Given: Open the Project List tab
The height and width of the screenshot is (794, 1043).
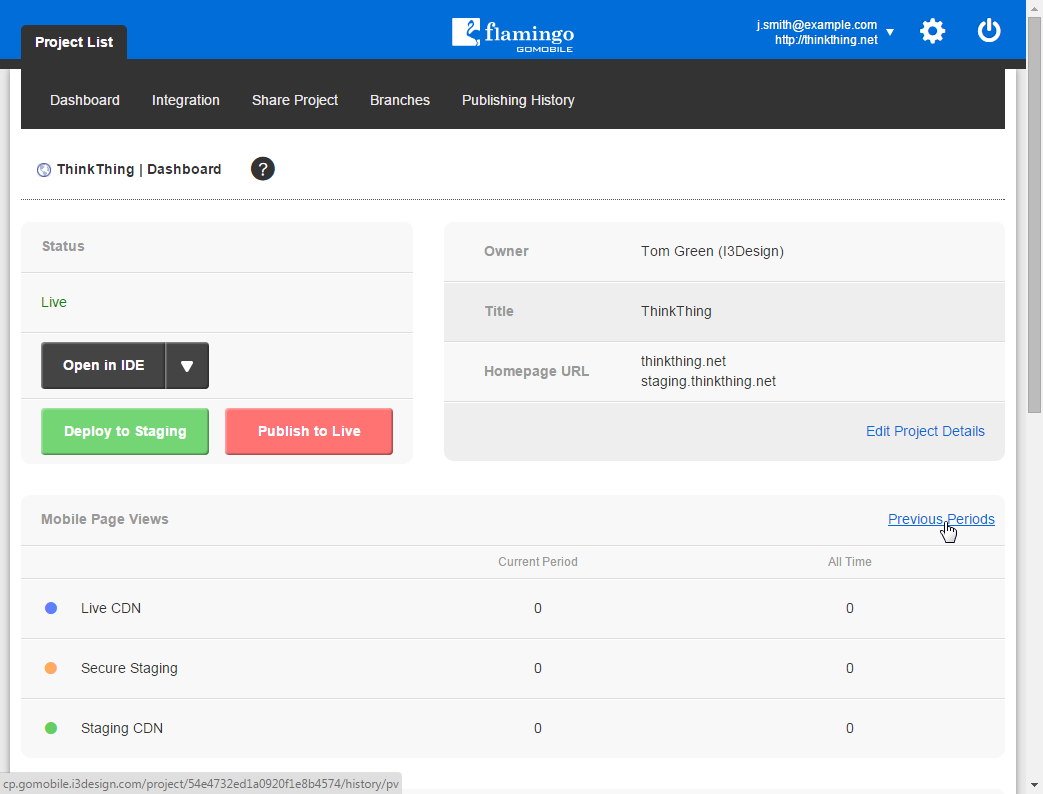Looking at the screenshot, I should [74, 42].
